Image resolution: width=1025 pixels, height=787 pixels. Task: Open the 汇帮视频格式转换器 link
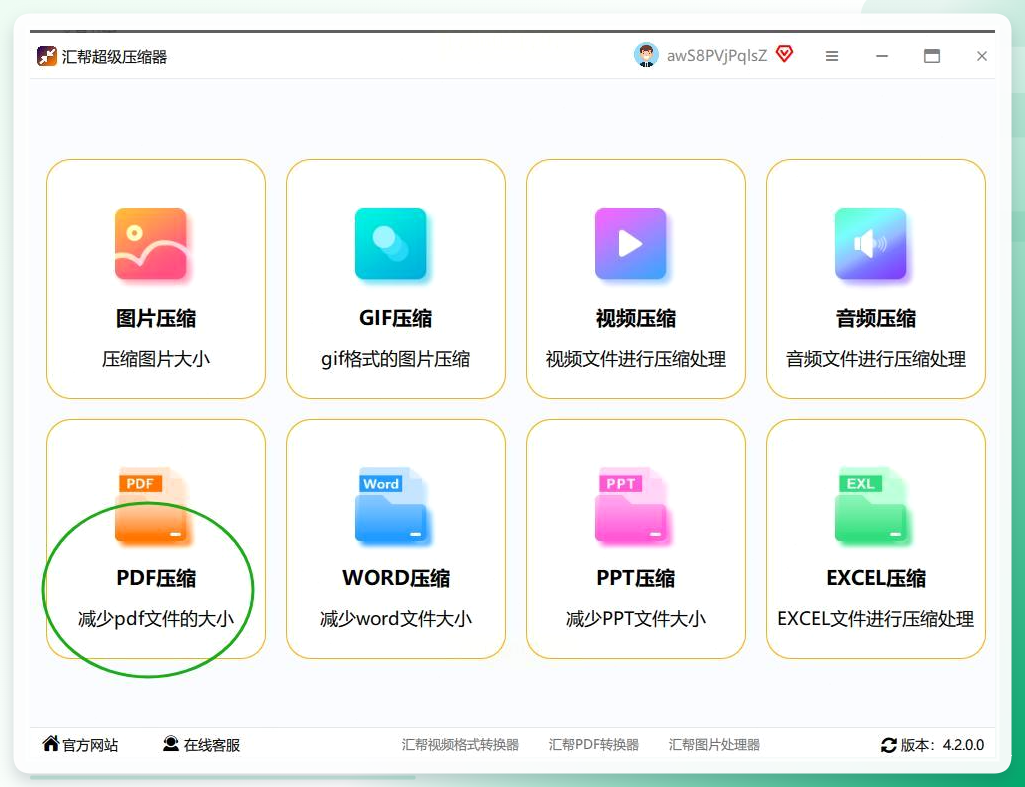click(x=460, y=745)
